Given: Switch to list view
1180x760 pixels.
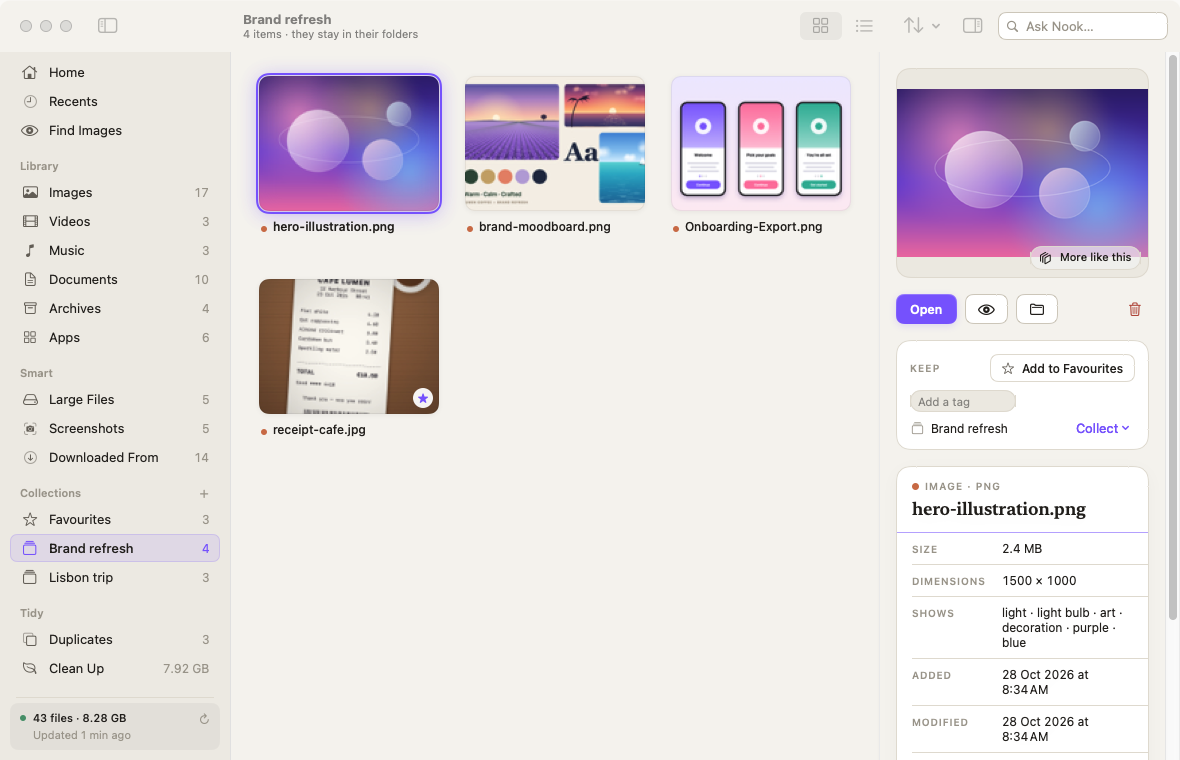Looking at the screenshot, I should click(864, 26).
